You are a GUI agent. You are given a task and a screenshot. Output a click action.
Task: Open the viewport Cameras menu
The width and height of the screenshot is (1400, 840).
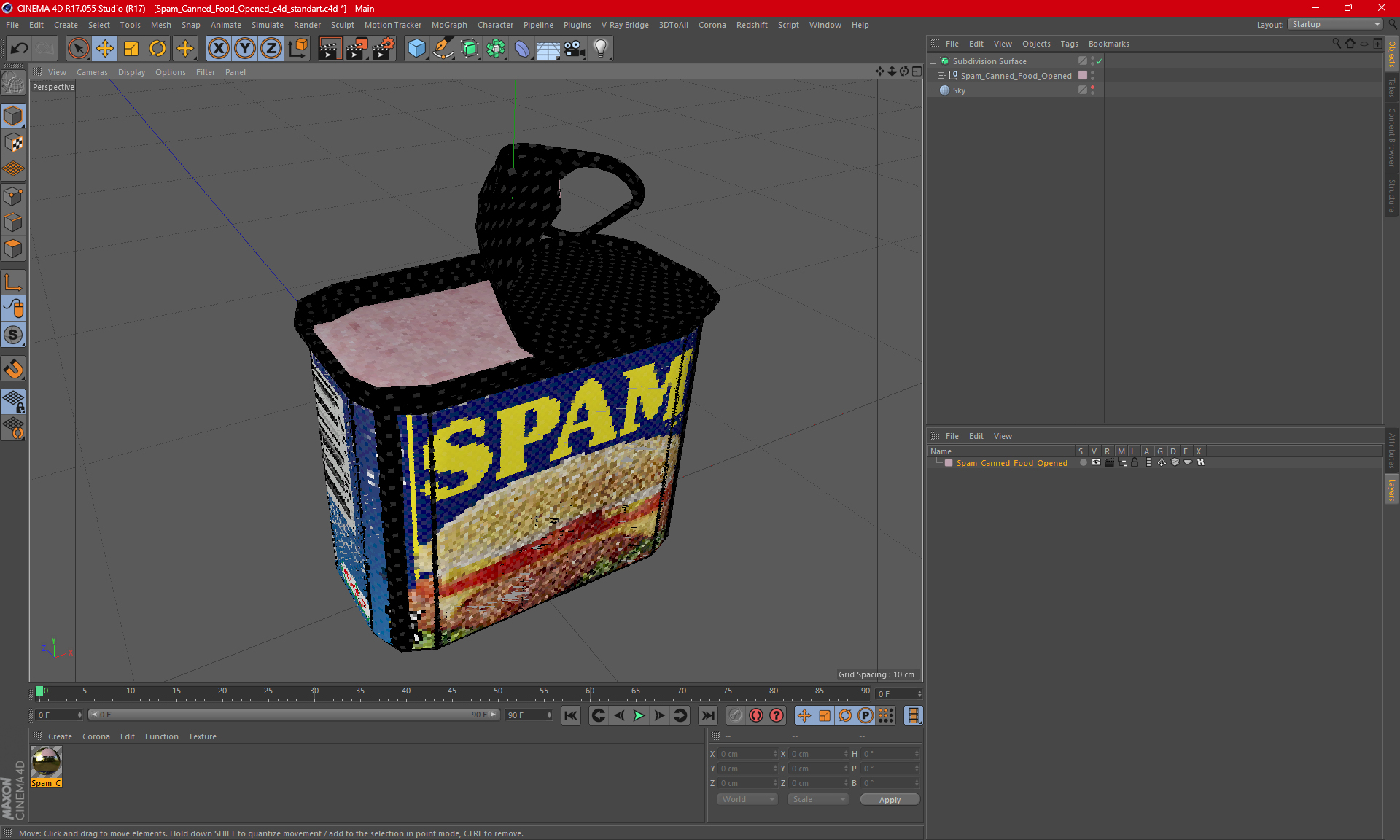(92, 72)
